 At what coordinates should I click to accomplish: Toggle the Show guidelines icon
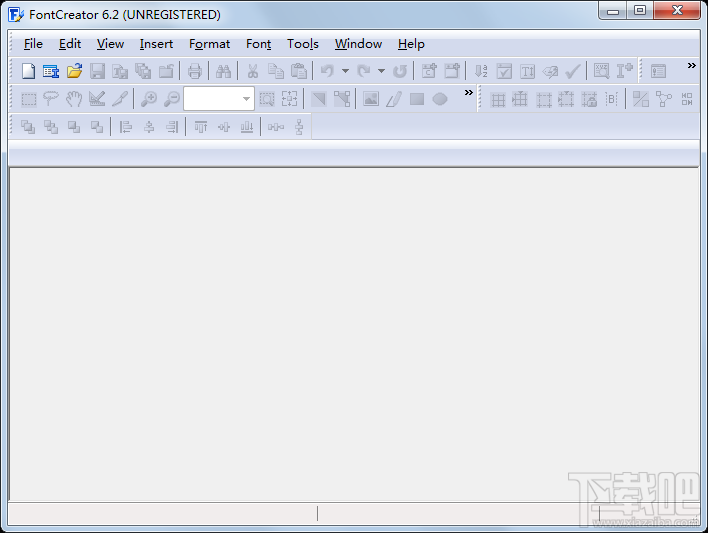[x=544, y=99]
